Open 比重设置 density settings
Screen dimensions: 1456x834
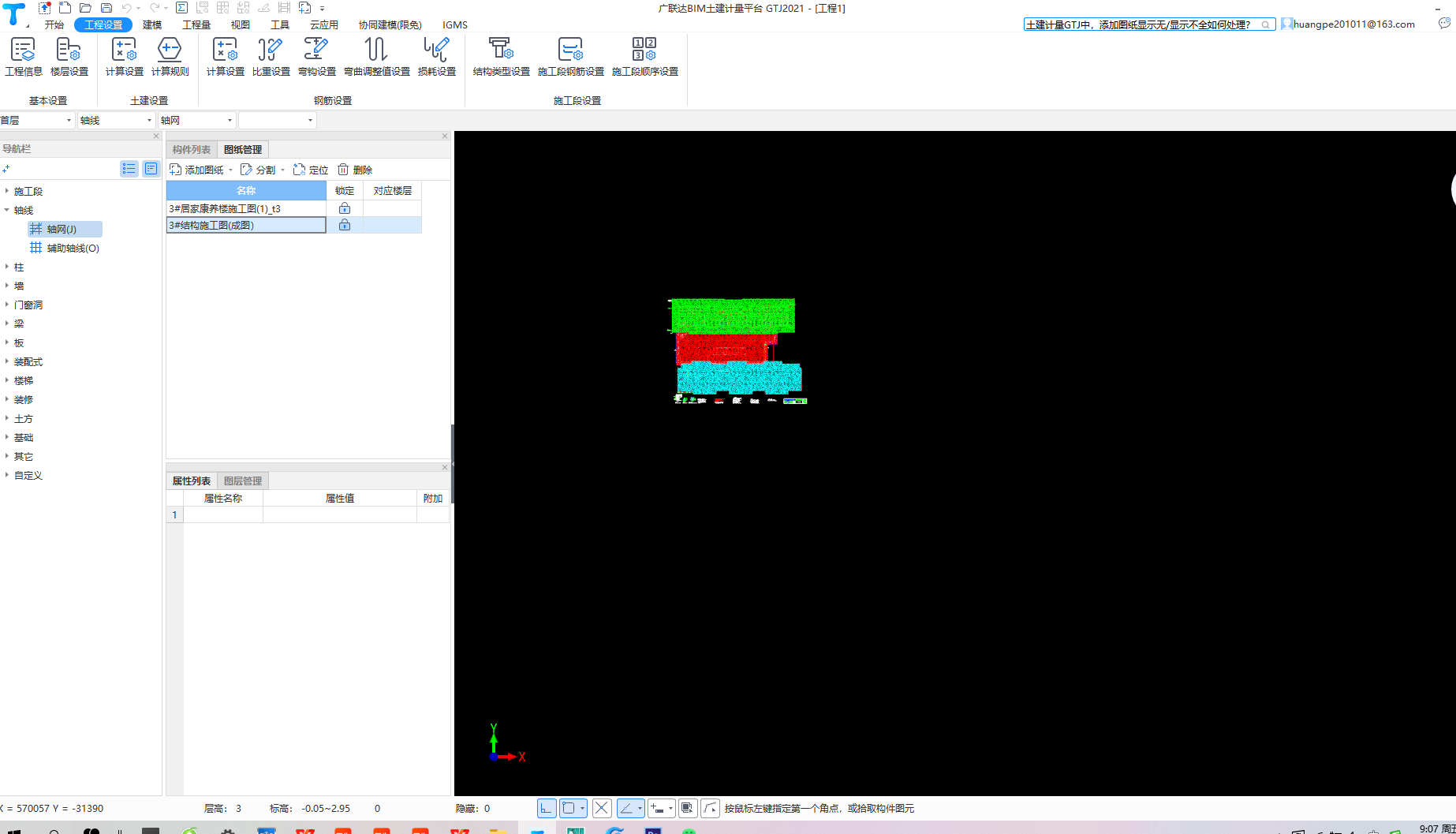(271, 57)
